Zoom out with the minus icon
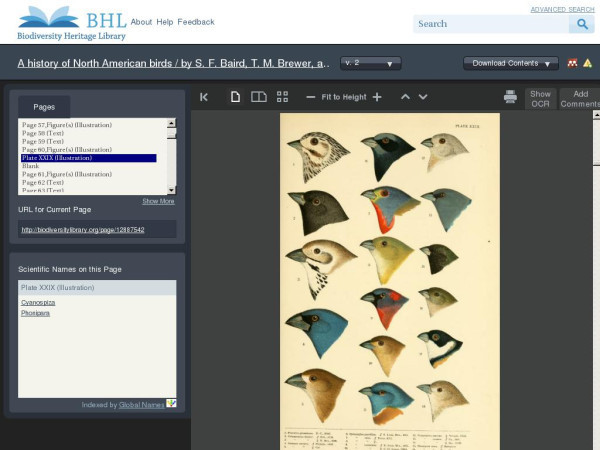Screen dimensions: 600x450 pos(310,97)
